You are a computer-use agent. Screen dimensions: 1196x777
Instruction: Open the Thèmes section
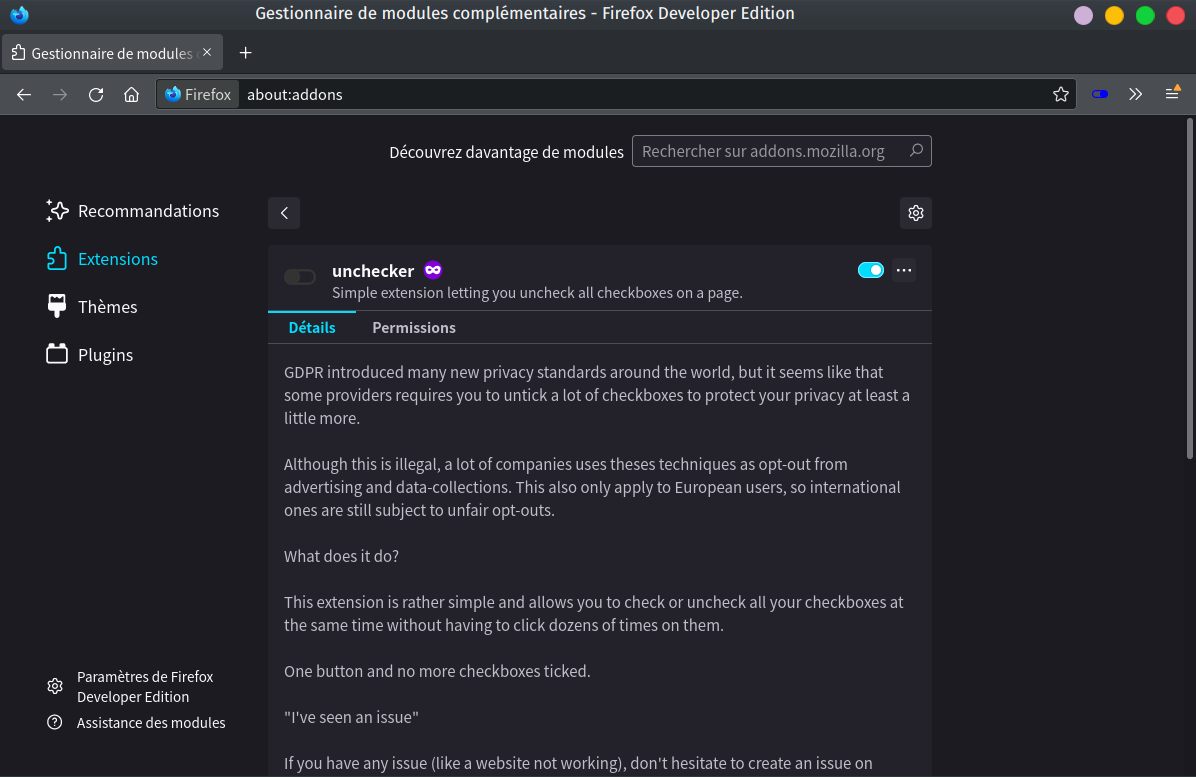pos(92,307)
